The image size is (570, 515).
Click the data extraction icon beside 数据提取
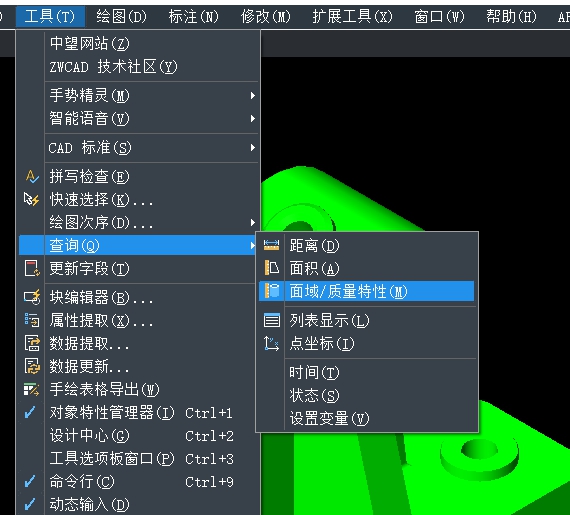pos(32,343)
